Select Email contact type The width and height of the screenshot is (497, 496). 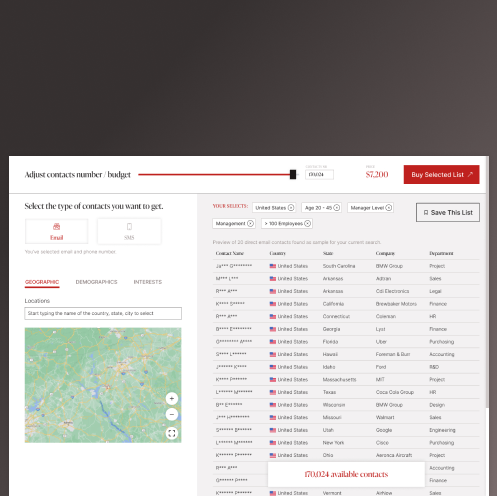[x=57, y=231]
